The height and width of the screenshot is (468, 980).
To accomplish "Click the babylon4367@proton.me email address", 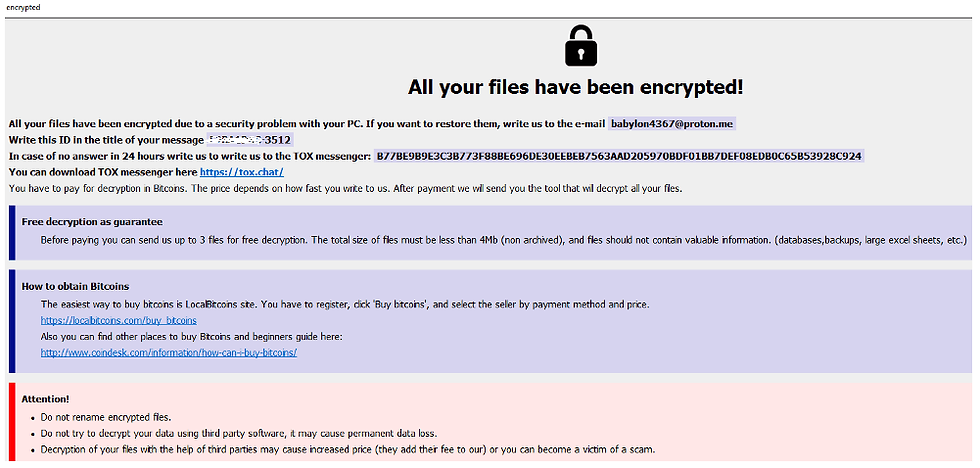I will pos(672,123).
